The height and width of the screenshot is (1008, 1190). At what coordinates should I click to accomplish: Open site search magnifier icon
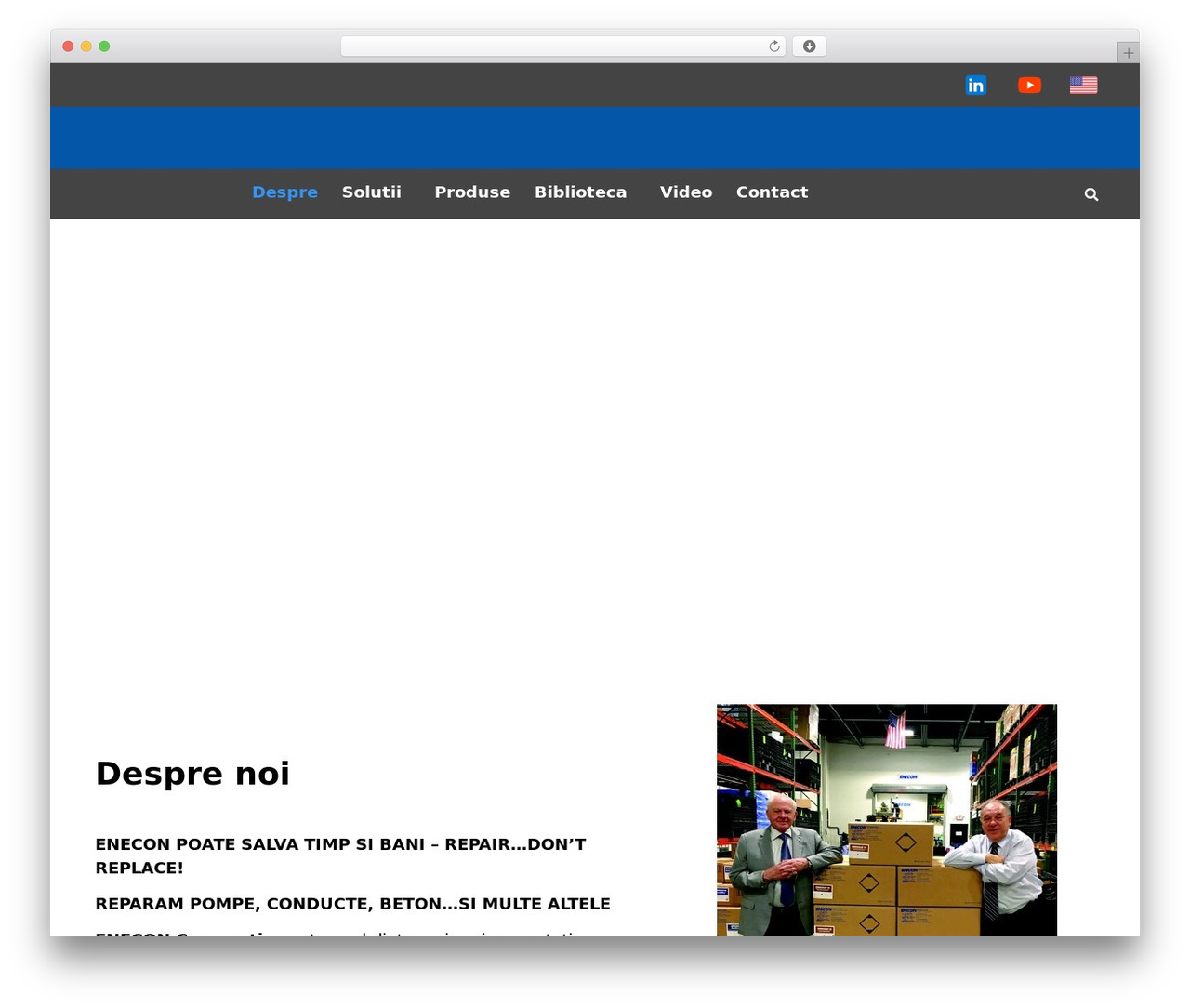(1091, 194)
